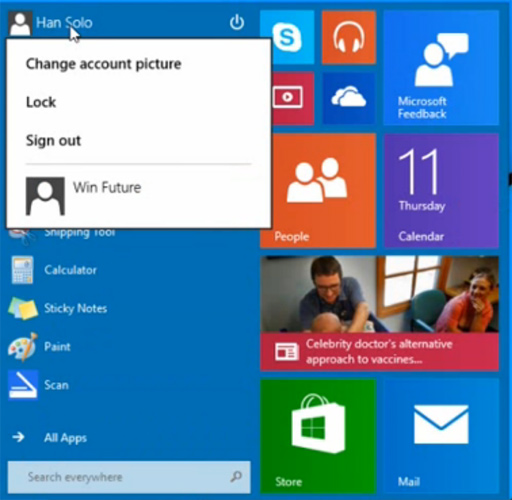Viewport: 512px width, 500px height.
Task: Select Sign out from the account menu
Action: click(53, 140)
